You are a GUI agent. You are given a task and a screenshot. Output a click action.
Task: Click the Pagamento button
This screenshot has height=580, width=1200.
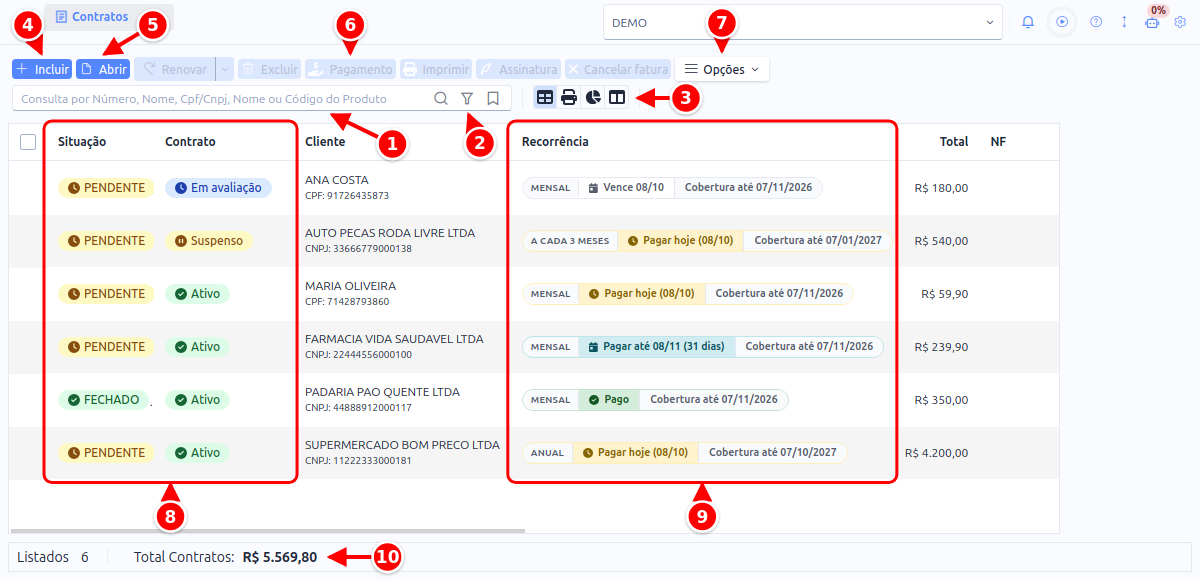point(351,69)
